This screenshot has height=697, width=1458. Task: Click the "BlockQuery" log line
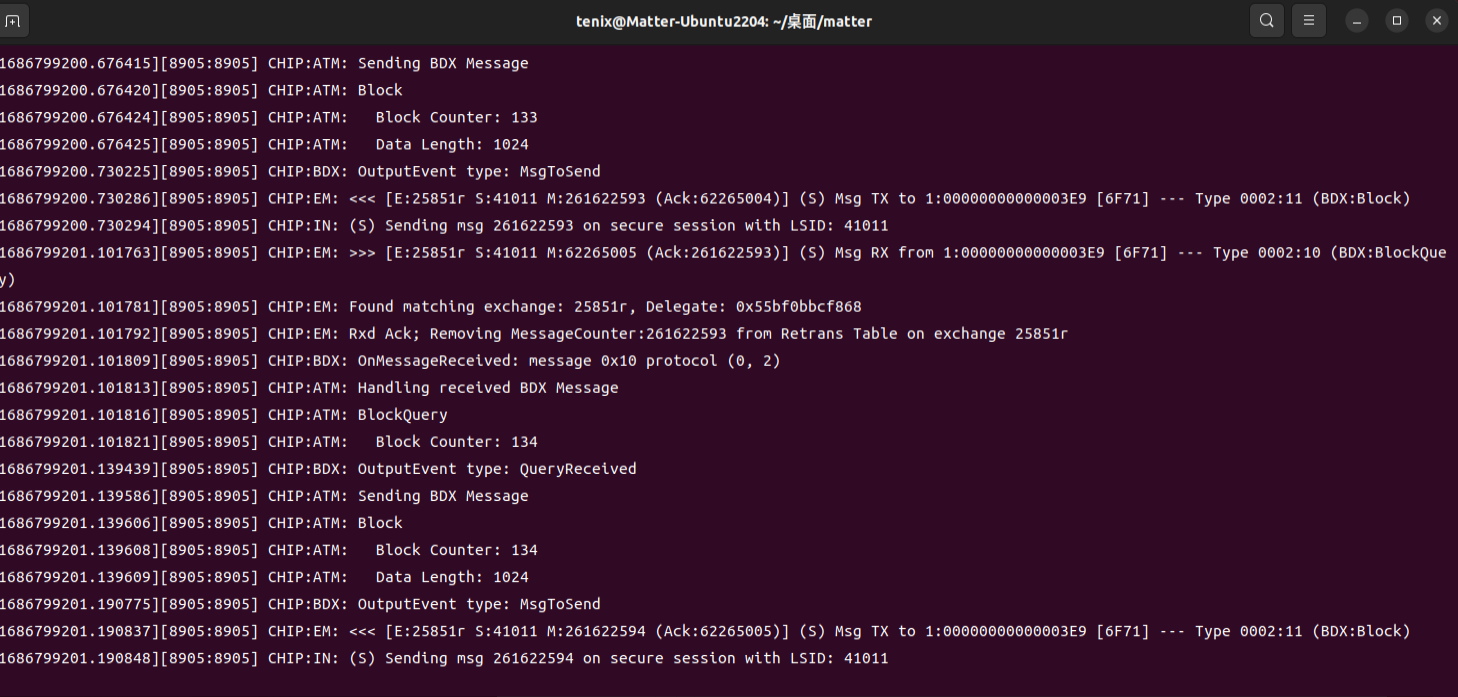(402, 414)
